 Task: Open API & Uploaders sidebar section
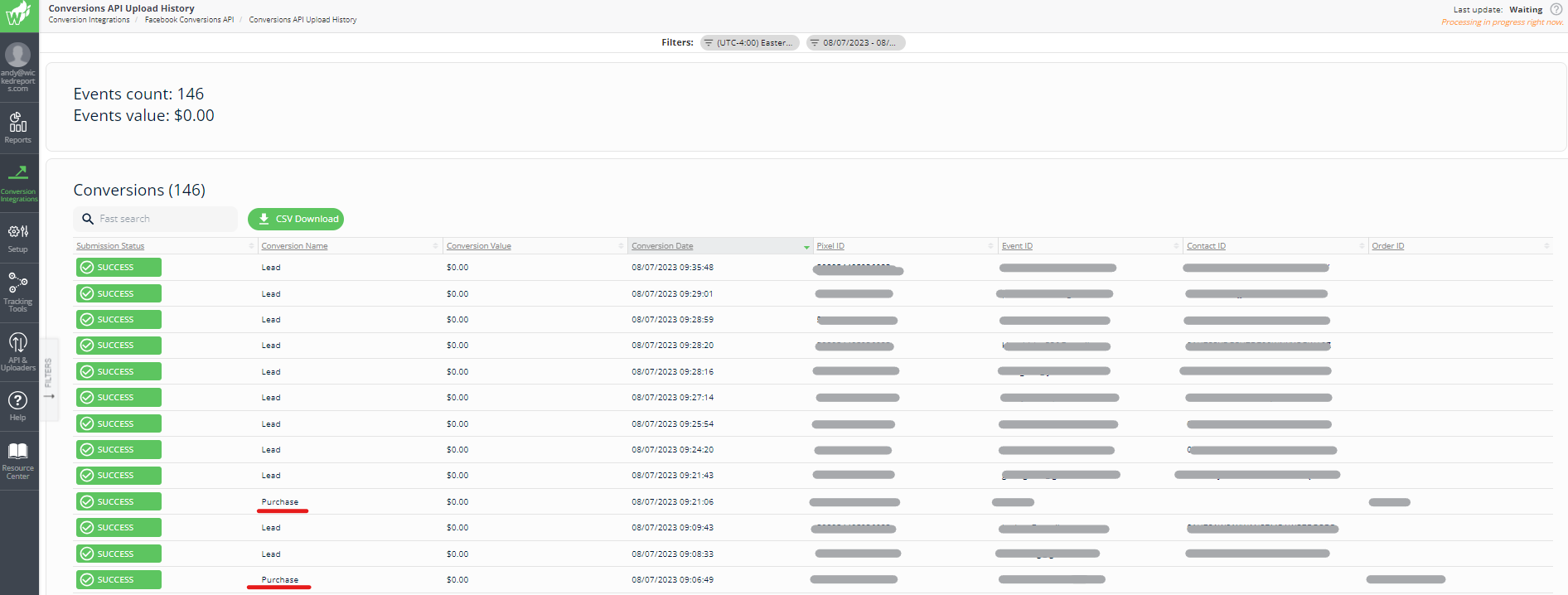pyautogui.click(x=18, y=351)
